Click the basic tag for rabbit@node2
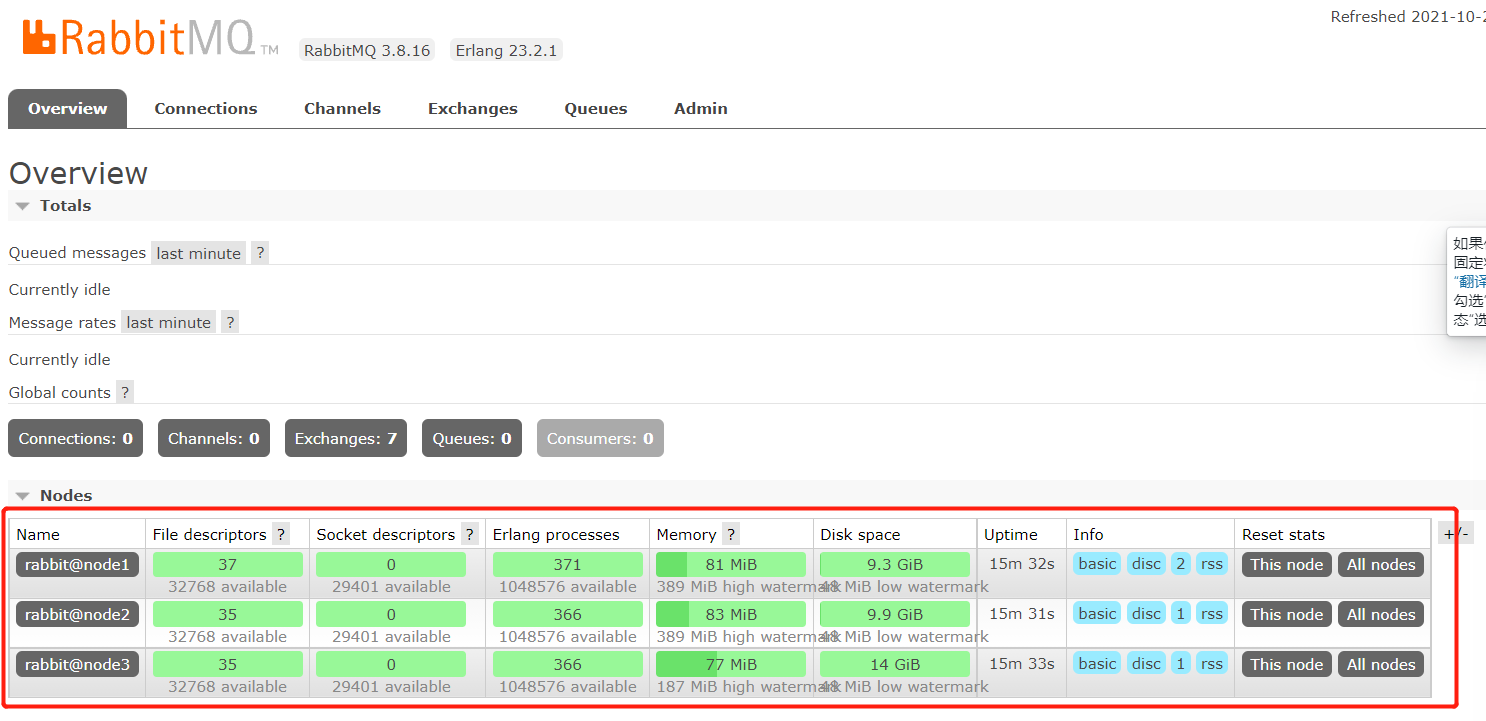 (1097, 614)
